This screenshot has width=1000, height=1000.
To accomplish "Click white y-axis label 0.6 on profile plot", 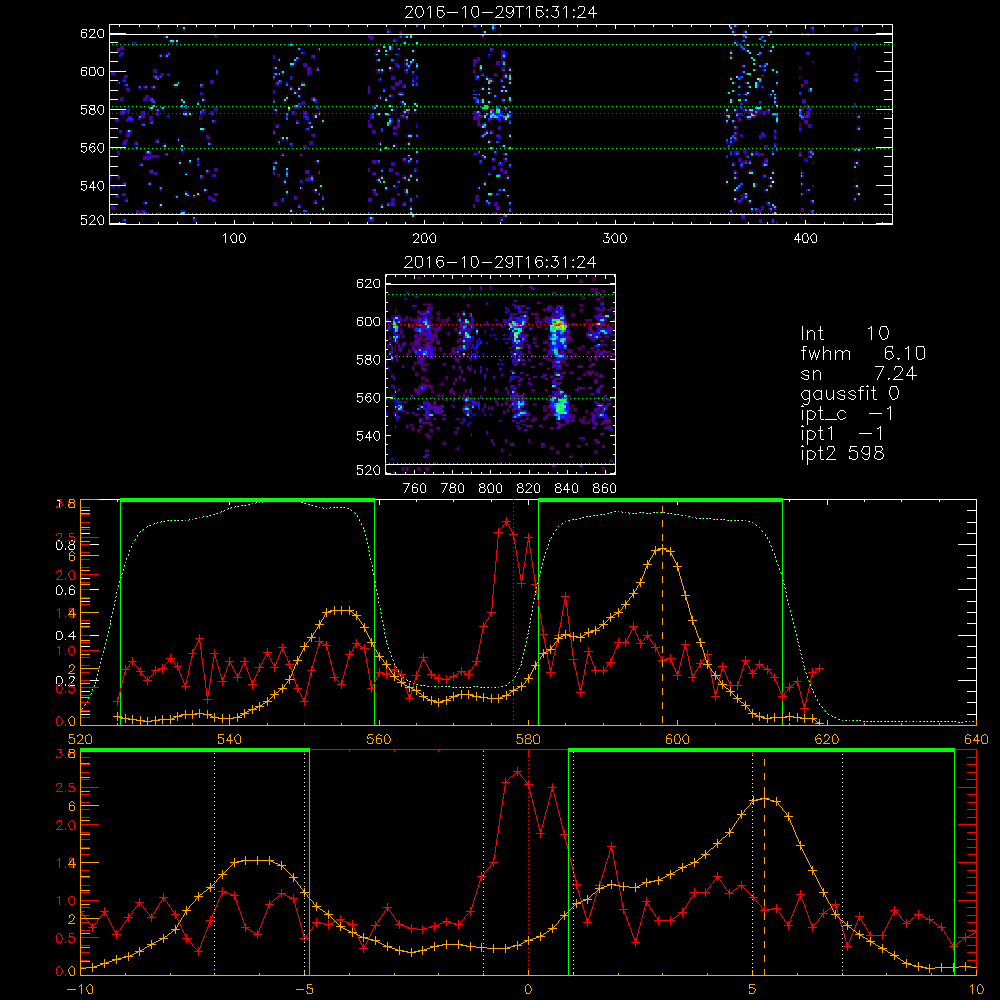I will click(x=65, y=591).
